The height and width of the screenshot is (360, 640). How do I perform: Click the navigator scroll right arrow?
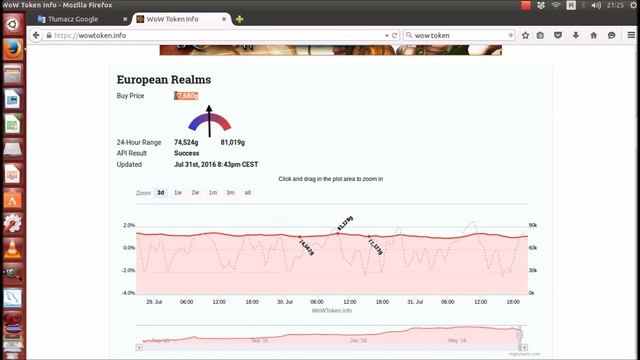[524, 348]
